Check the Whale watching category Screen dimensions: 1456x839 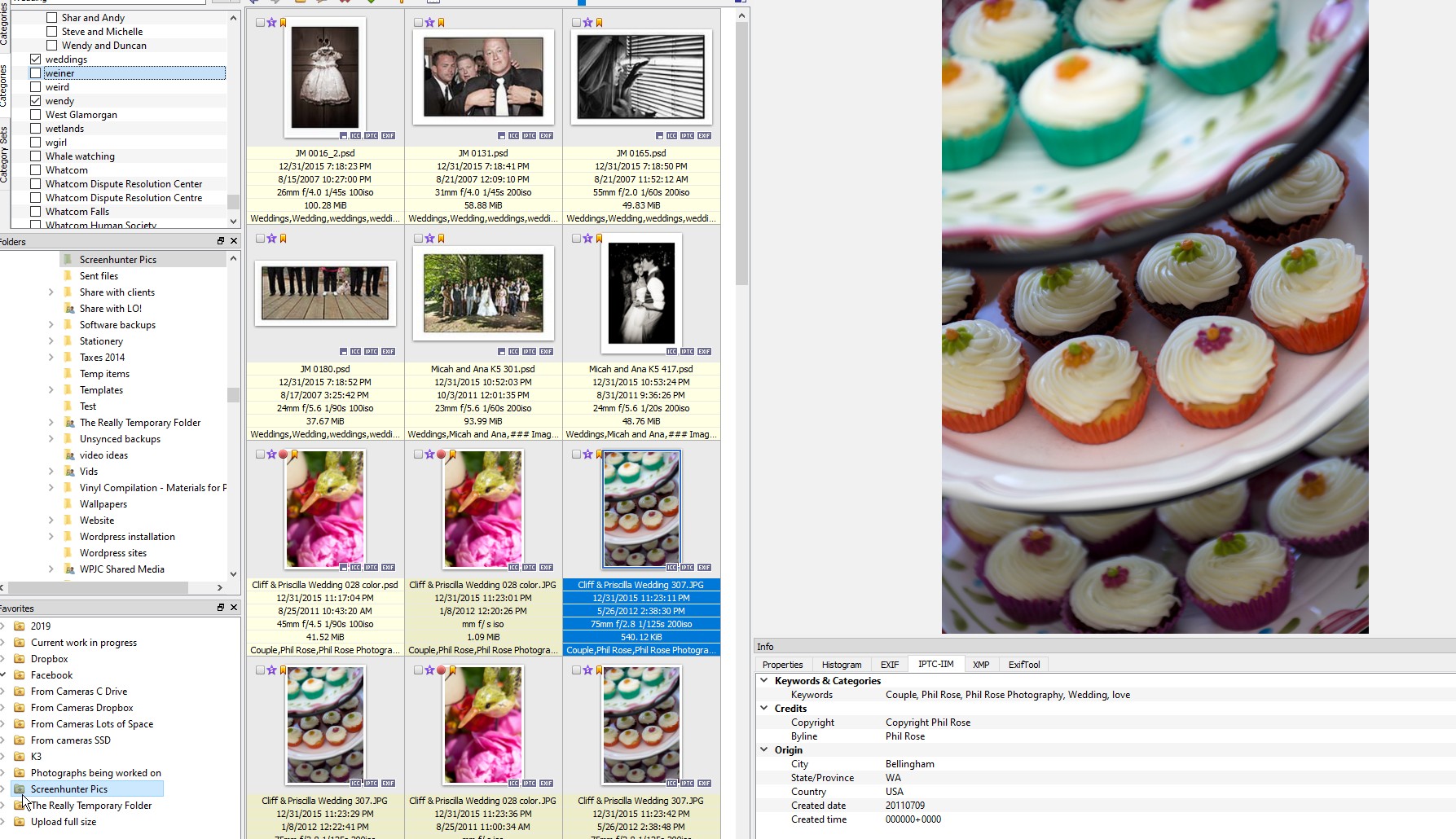click(36, 156)
